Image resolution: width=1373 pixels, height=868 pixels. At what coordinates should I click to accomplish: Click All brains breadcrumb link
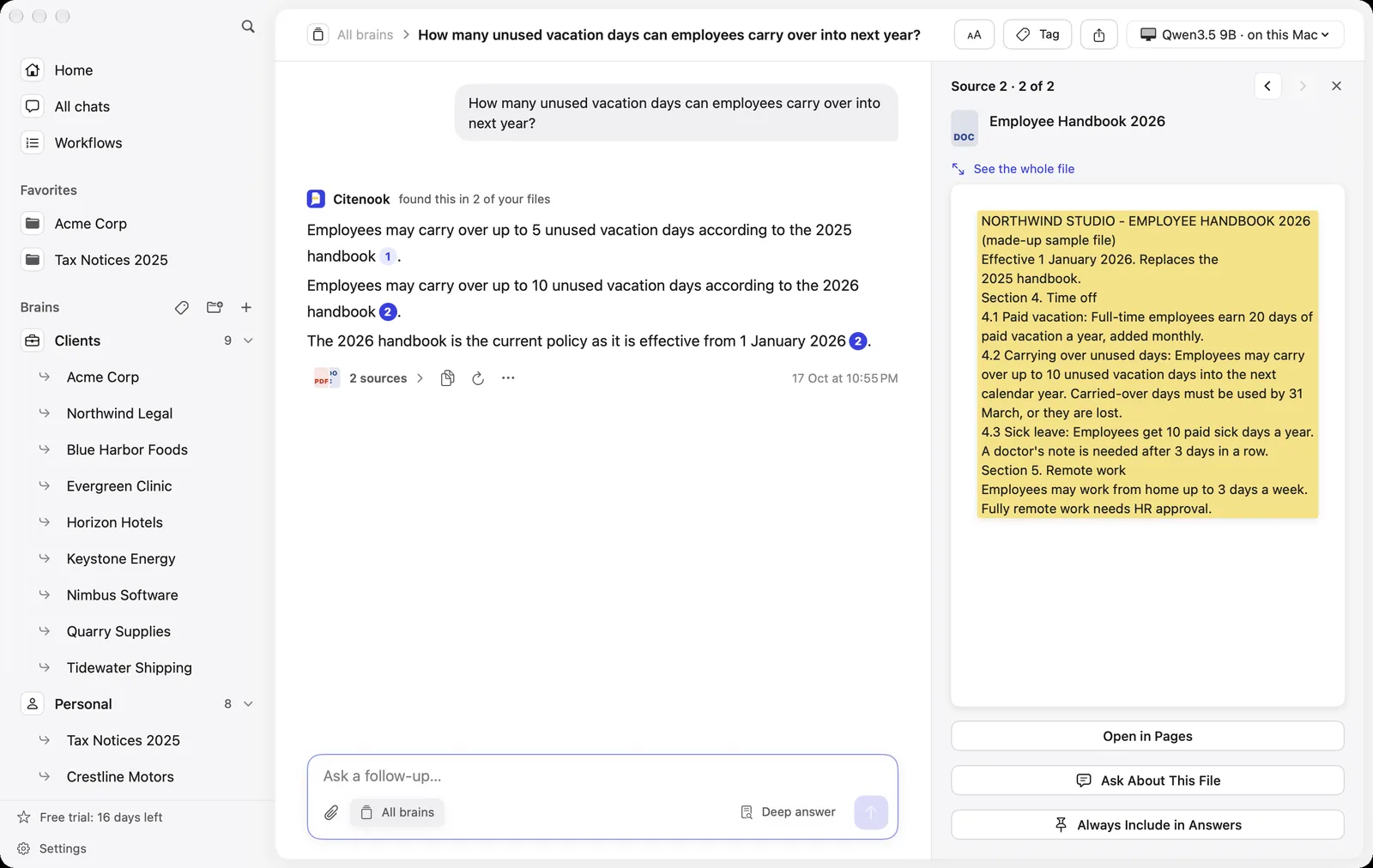[365, 35]
